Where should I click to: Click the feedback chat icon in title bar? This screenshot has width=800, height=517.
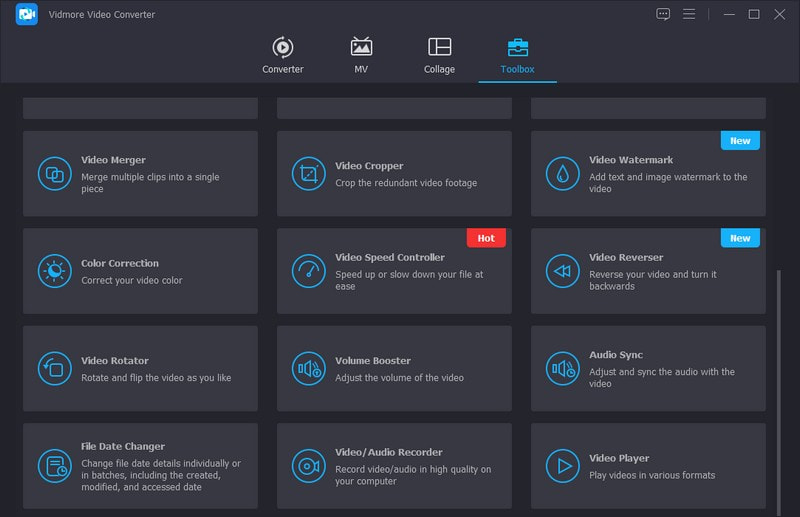[x=663, y=14]
